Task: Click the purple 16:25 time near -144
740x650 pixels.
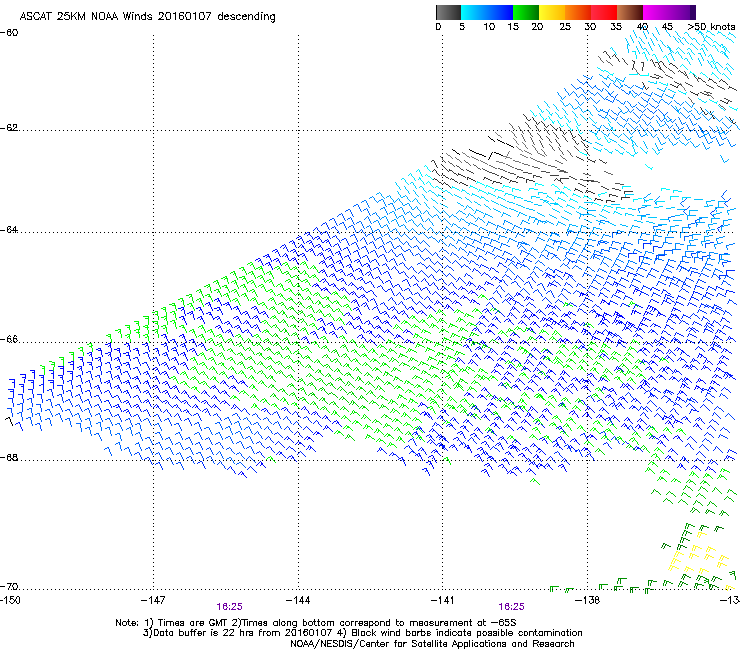Action: click(229, 607)
